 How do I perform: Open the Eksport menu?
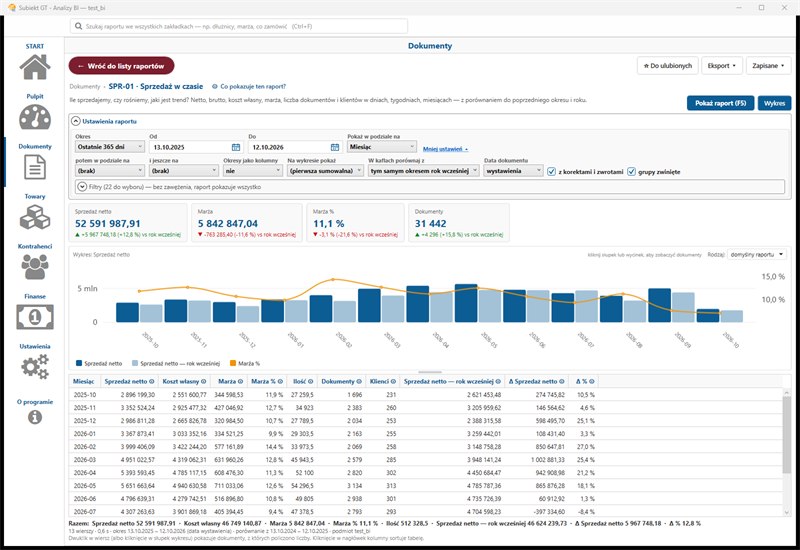[x=721, y=66]
